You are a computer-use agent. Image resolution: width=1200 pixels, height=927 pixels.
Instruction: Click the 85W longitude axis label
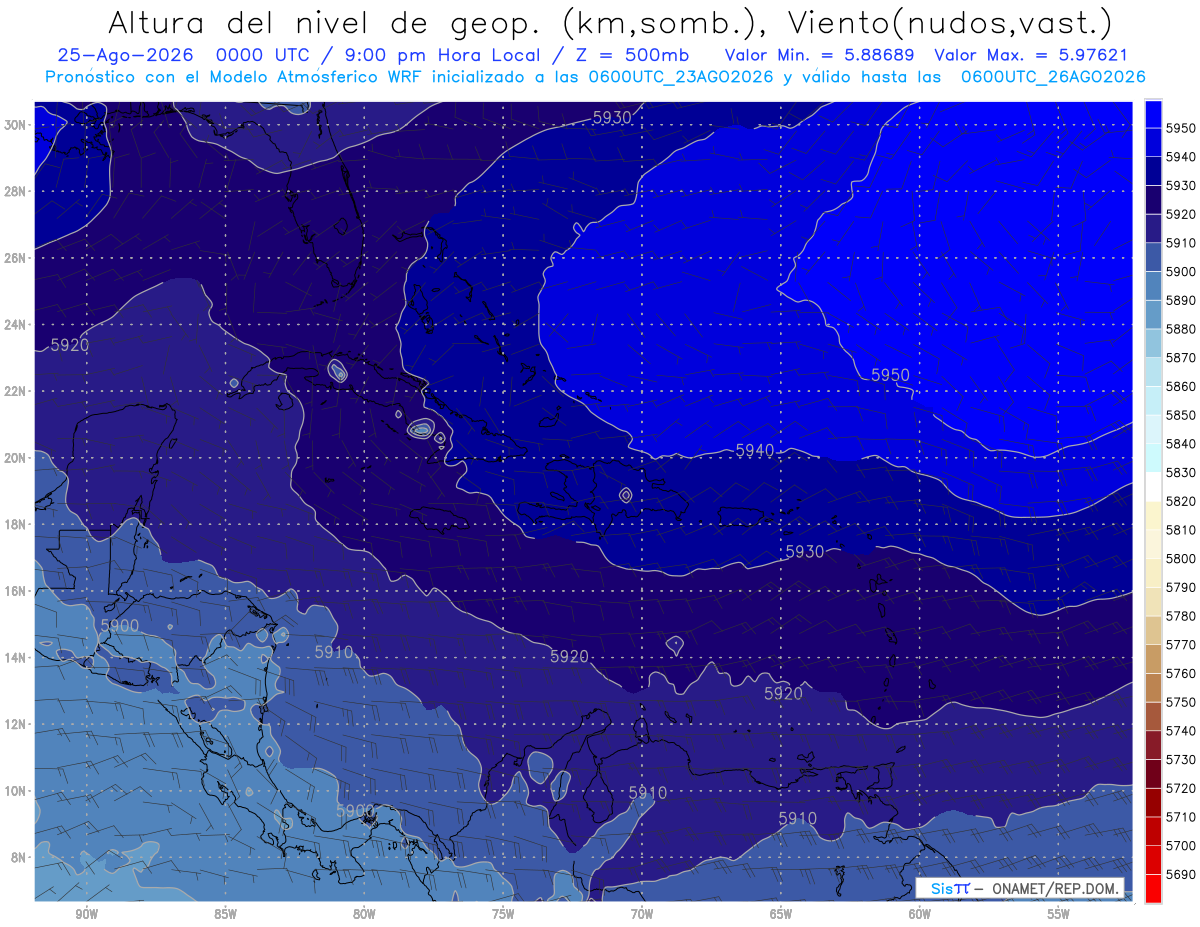coord(226,914)
